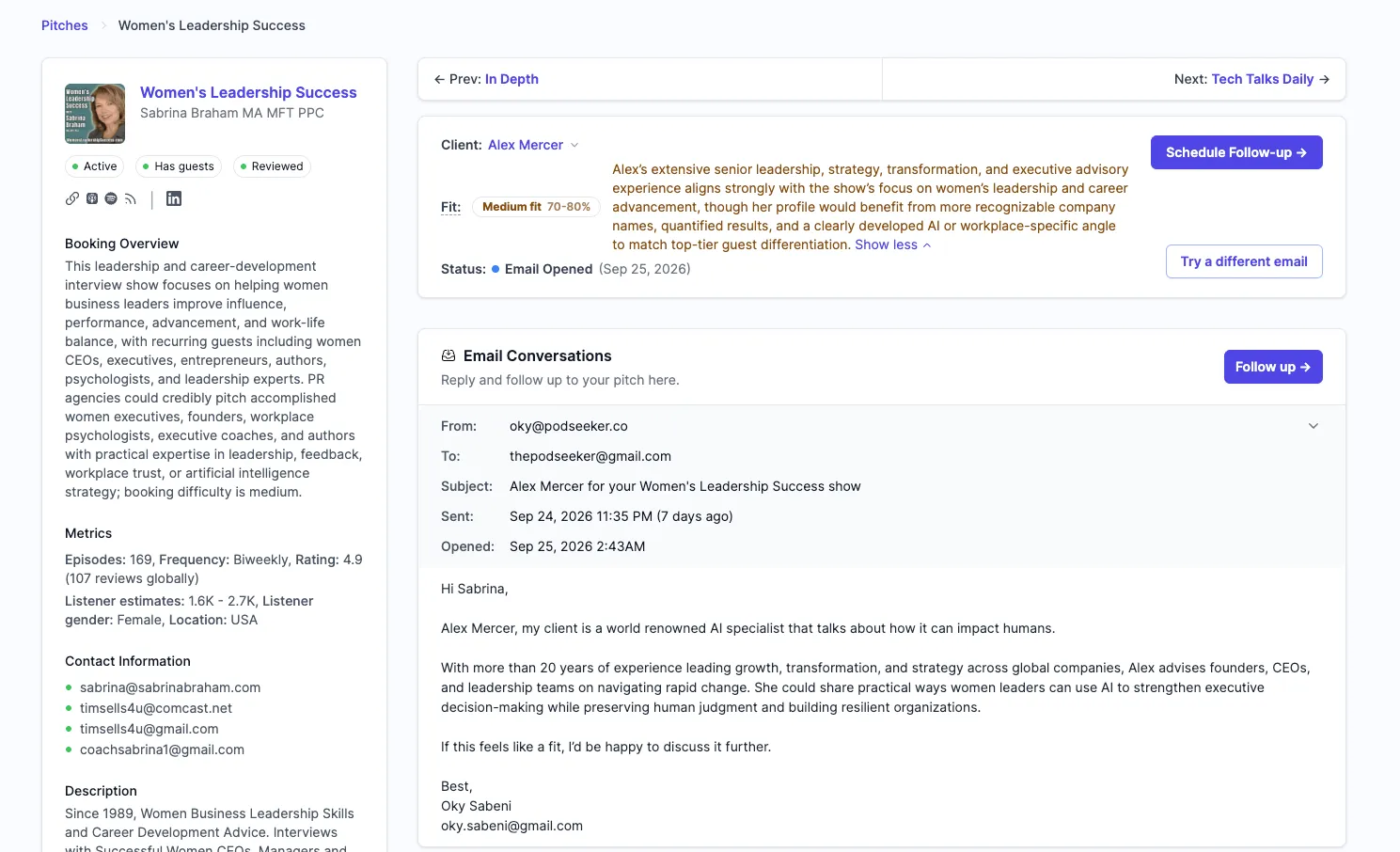Screen dimensions: 1400x852
Task: Click the Reviewed badge
Action: tap(272, 166)
